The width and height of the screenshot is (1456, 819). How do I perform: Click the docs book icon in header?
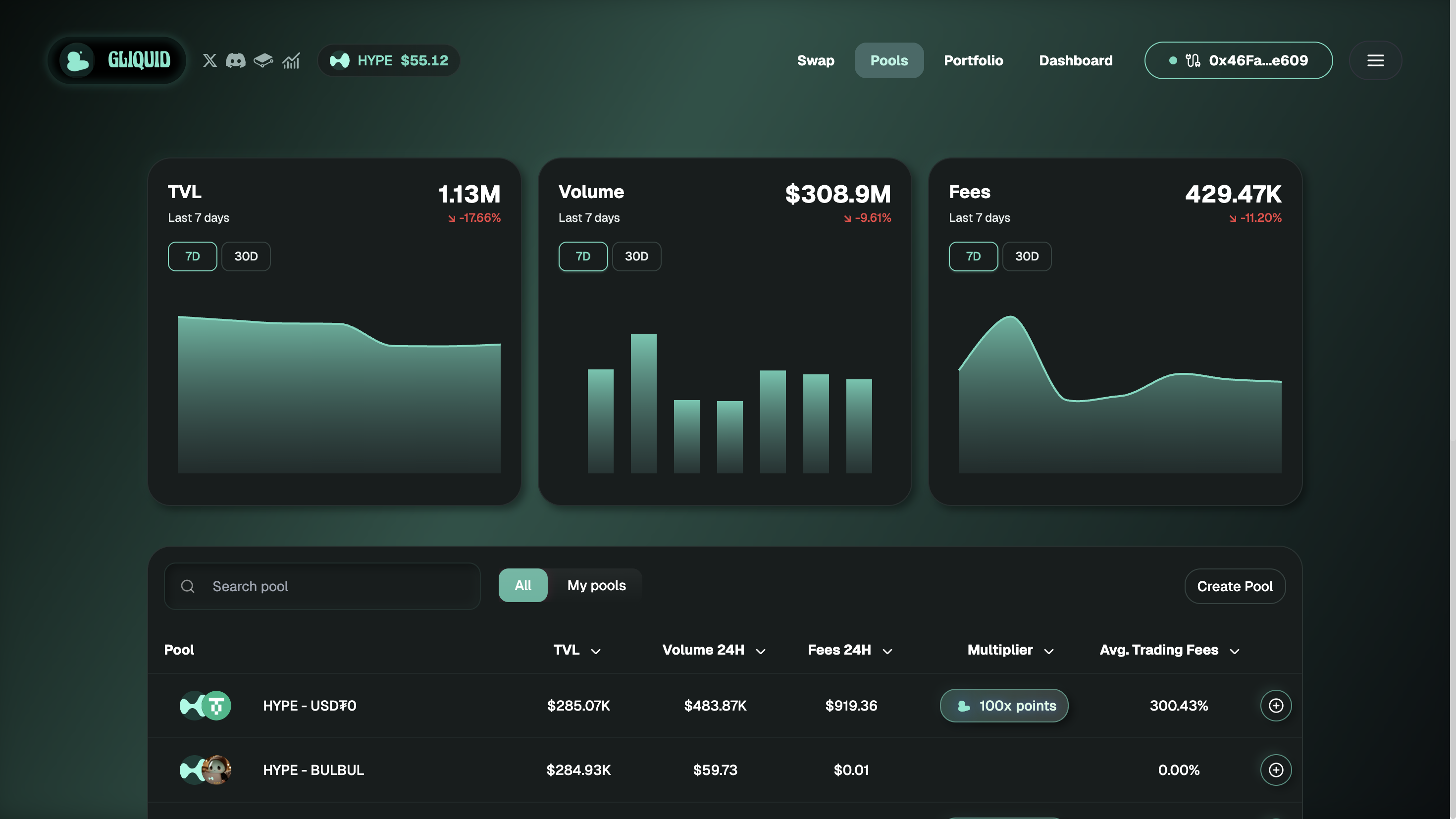263,60
